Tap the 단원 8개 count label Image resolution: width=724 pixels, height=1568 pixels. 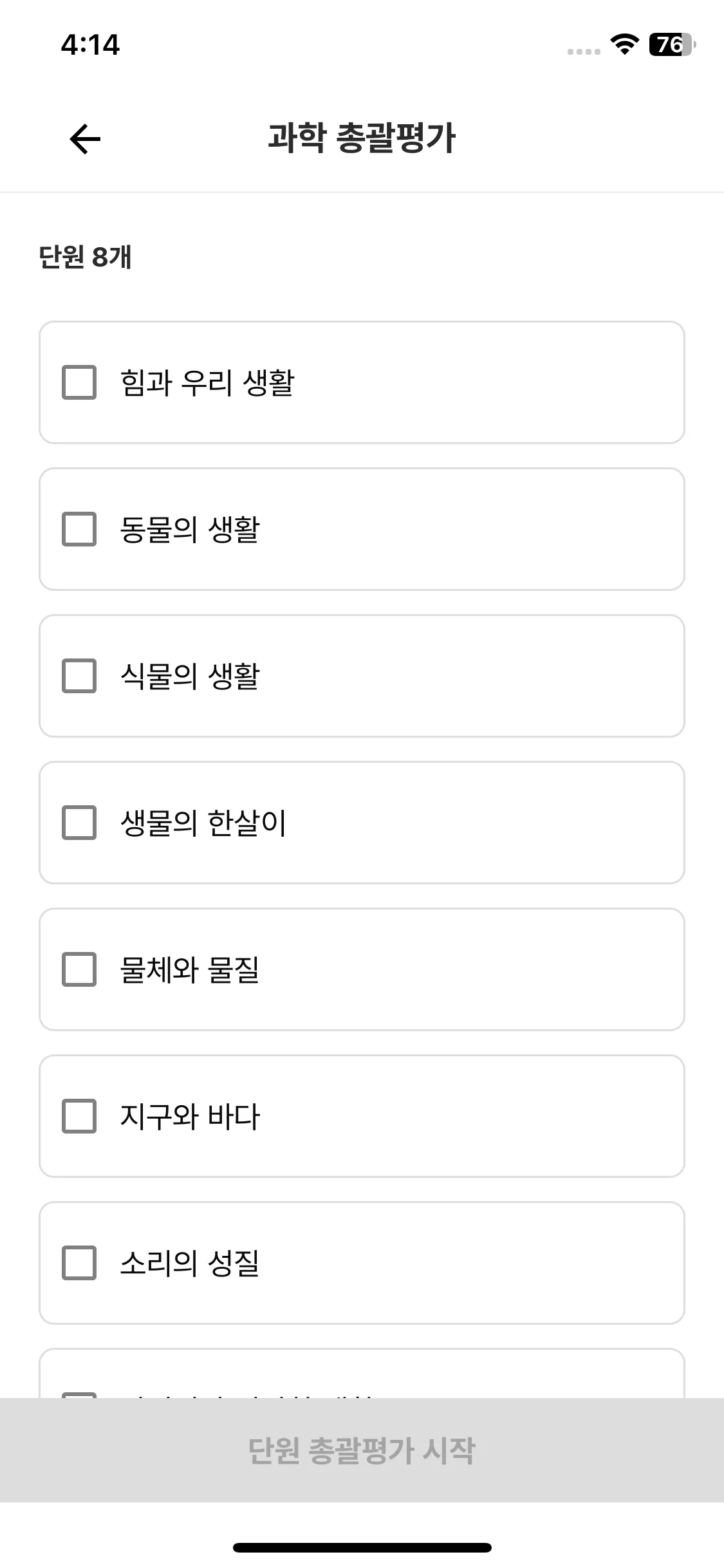[85, 257]
